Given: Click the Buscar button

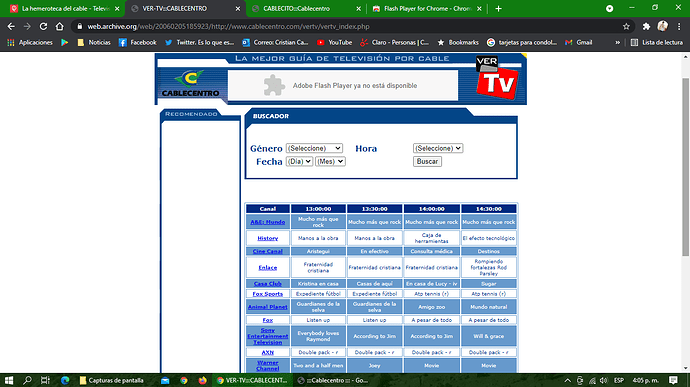Looking at the screenshot, I should [x=427, y=162].
